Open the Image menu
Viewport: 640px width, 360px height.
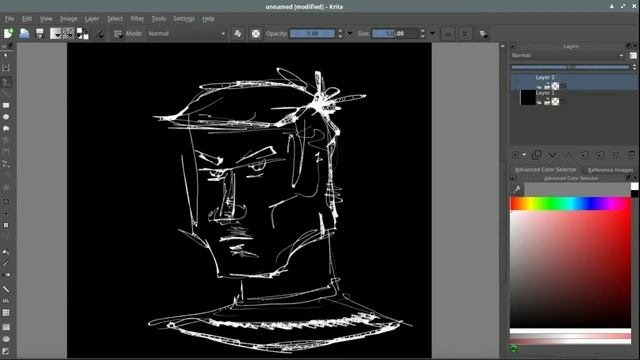(x=69, y=19)
